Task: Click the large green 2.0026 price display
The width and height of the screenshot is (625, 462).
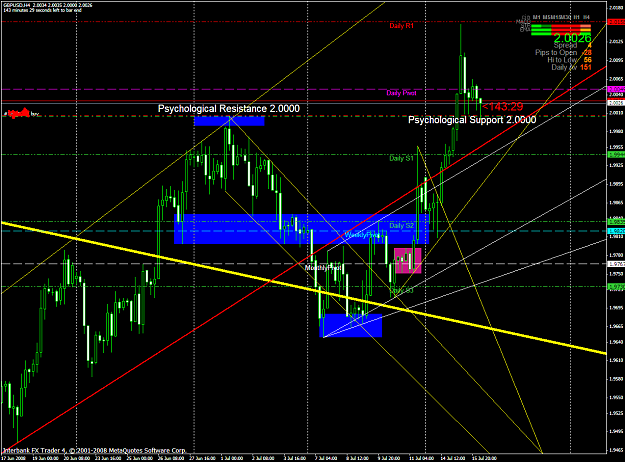Action: tap(572, 38)
